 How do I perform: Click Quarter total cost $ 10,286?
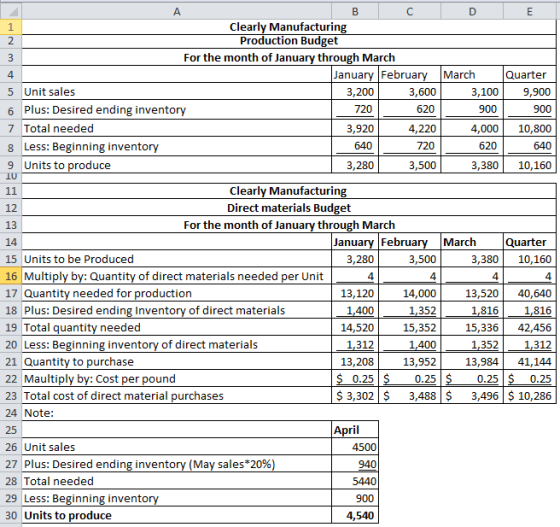coord(529,396)
